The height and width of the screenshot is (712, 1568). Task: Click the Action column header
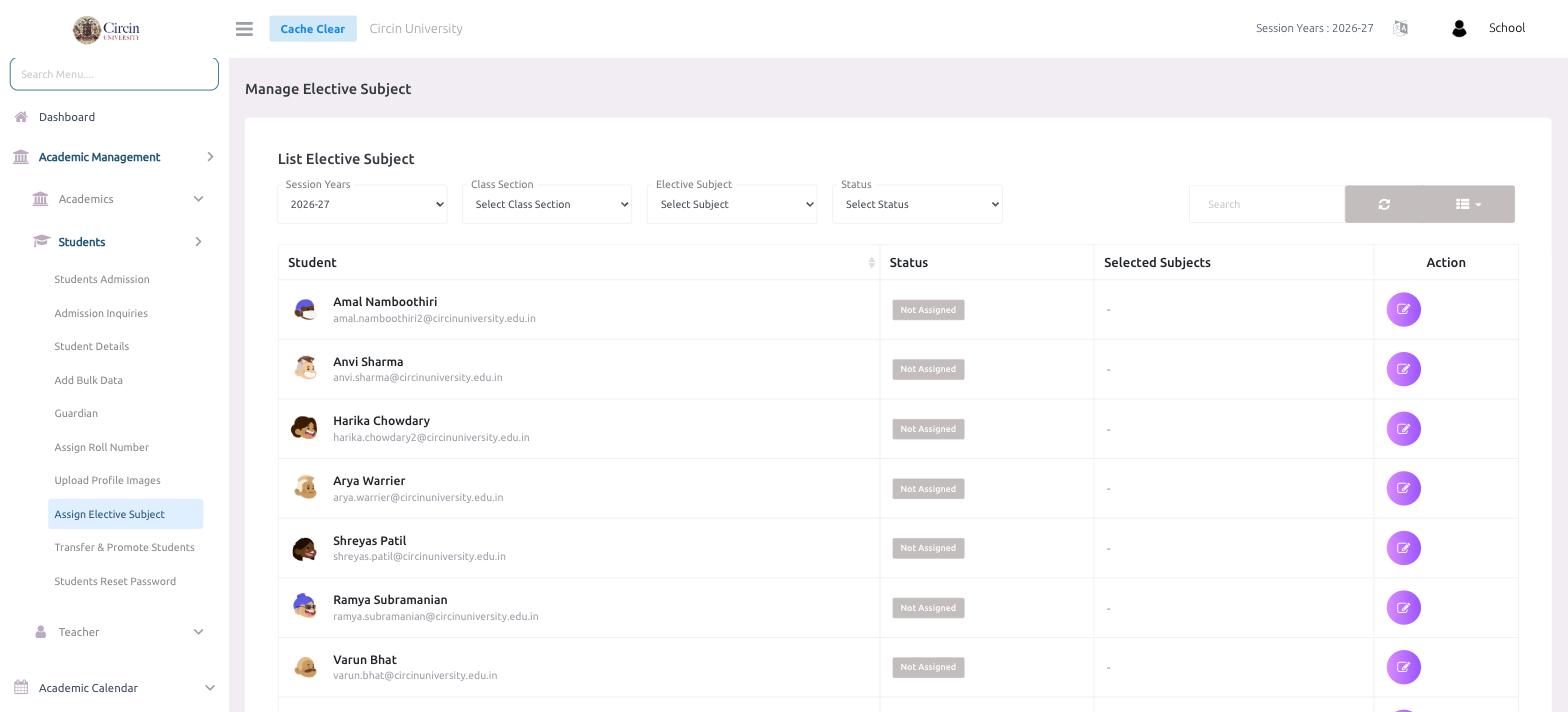tap(1446, 263)
